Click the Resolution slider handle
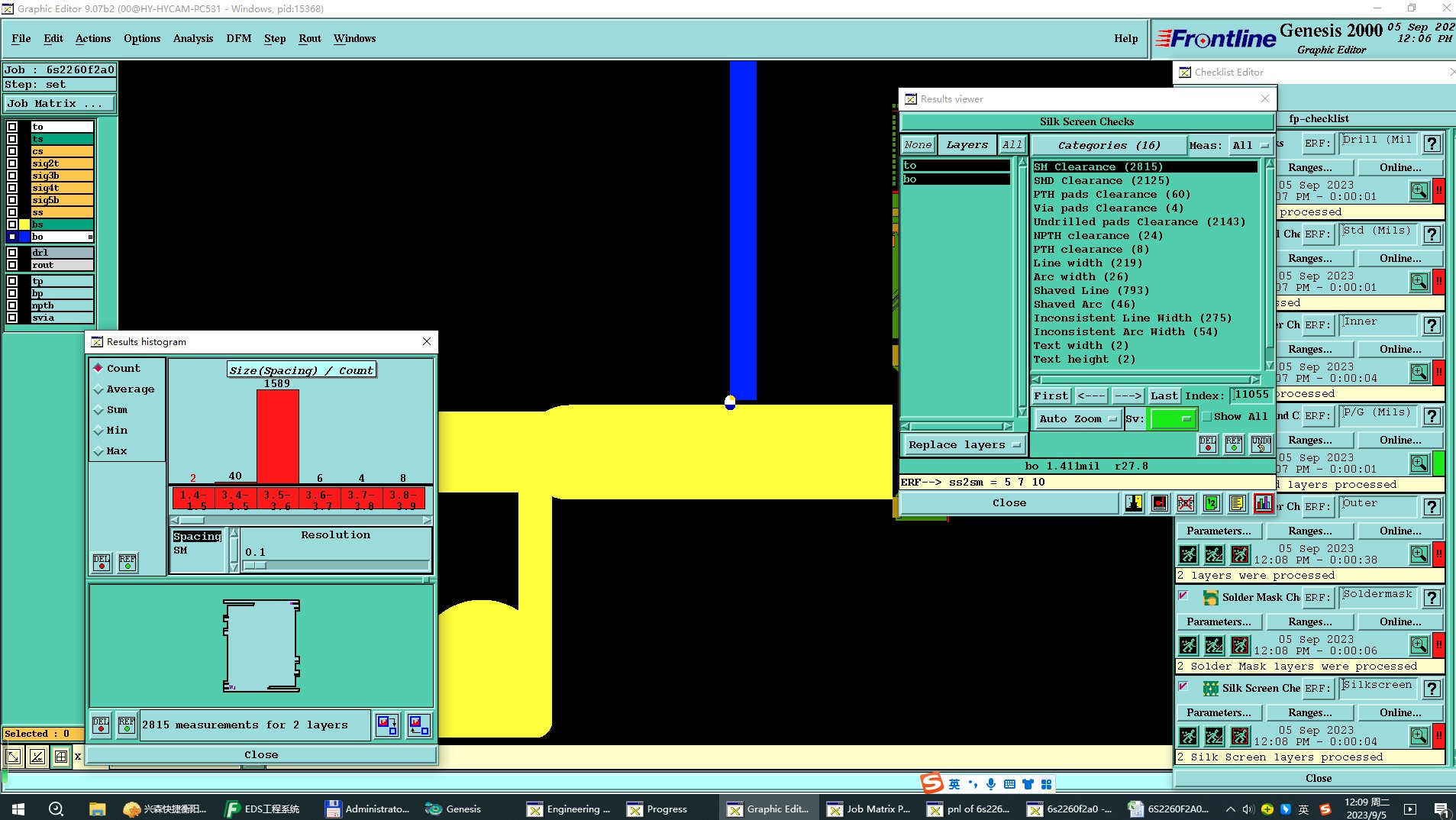Screen dimensions: 1456x820 pyautogui.click(x=255, y=565)
